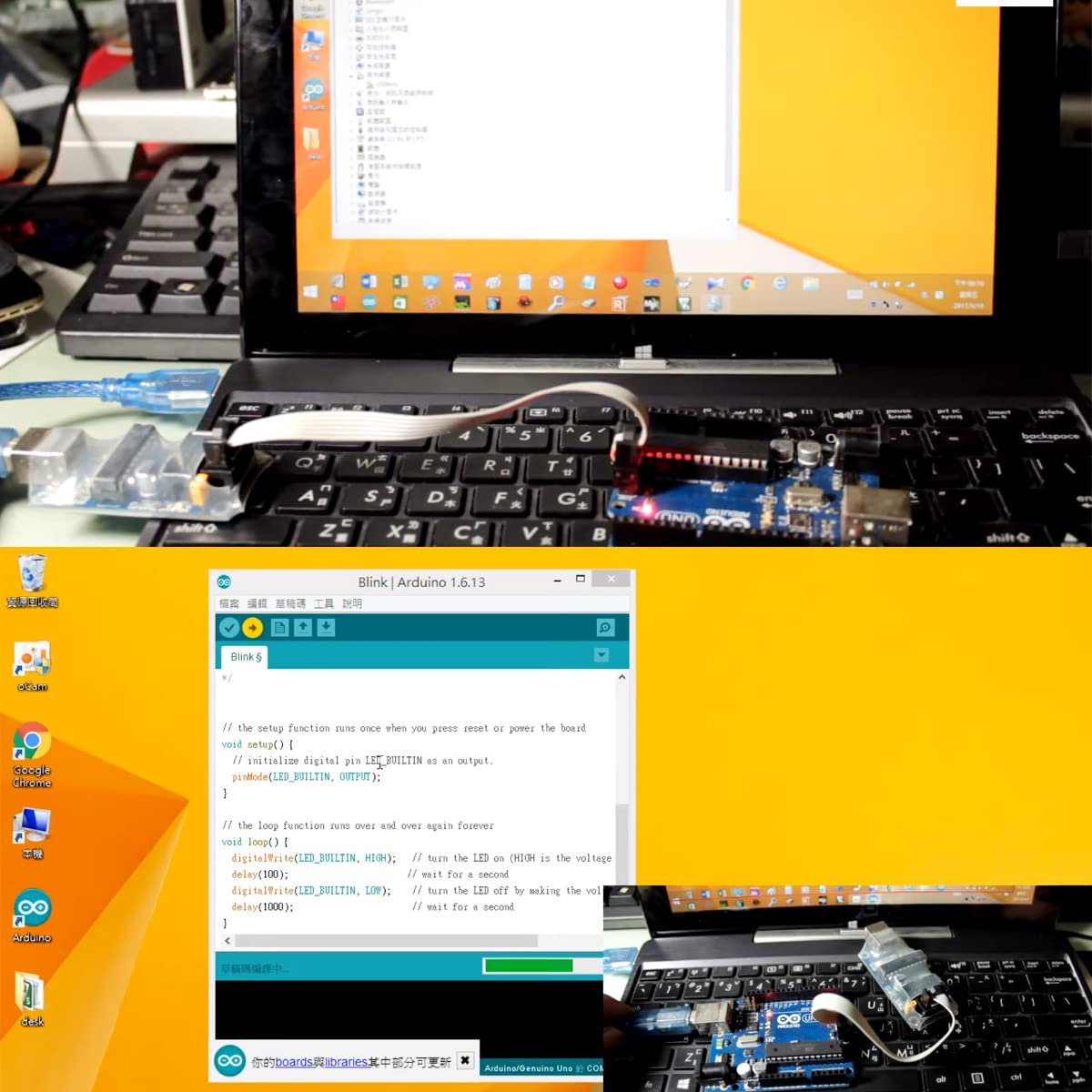This screenshot has height=1092, width=1092.
Task: Switch to the Blink sketch tab
Action: point(246,657)
